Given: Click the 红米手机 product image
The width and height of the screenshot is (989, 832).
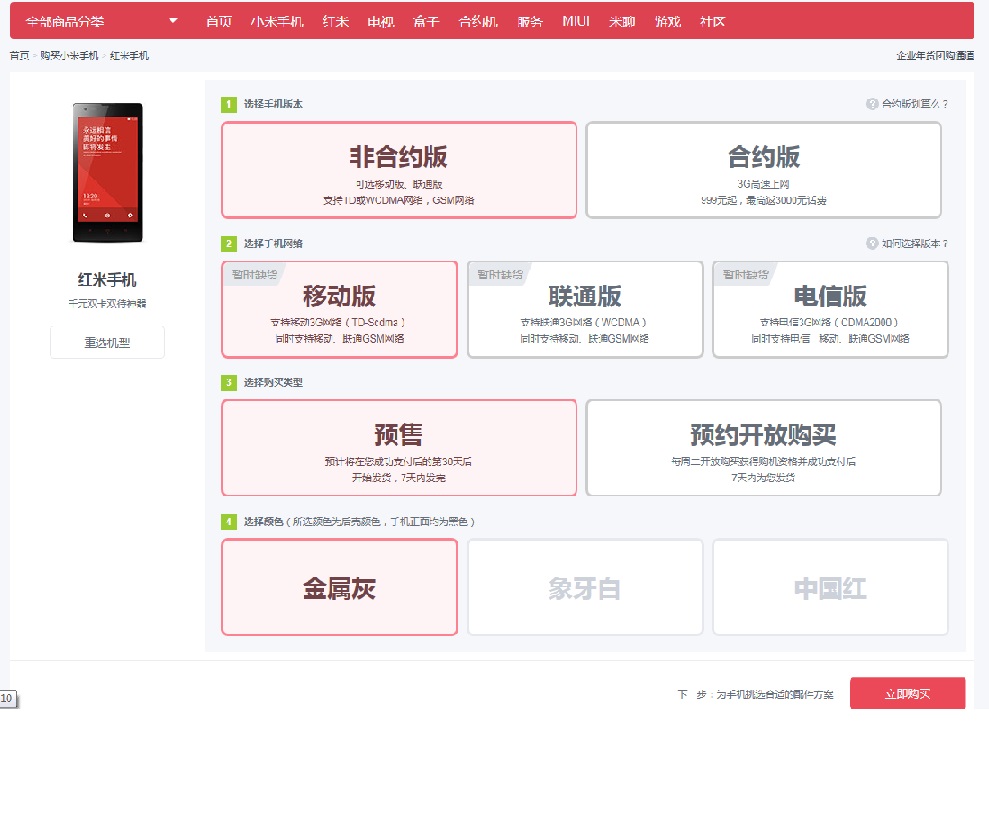Looking at the screenshot, I should (x=107, y=173).
